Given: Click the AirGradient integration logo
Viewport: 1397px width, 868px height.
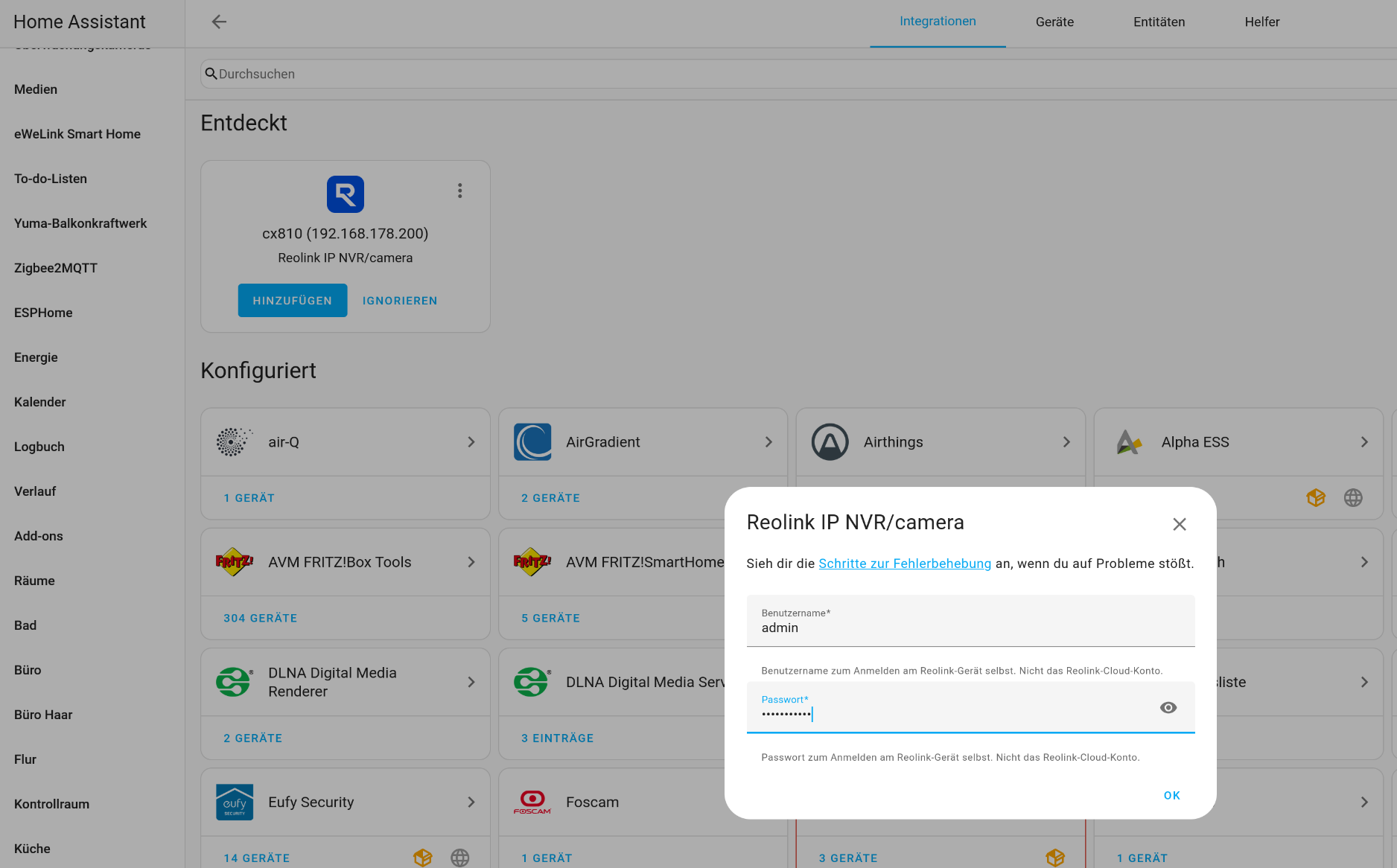Looking at the screenshot, I should point(532,442).
